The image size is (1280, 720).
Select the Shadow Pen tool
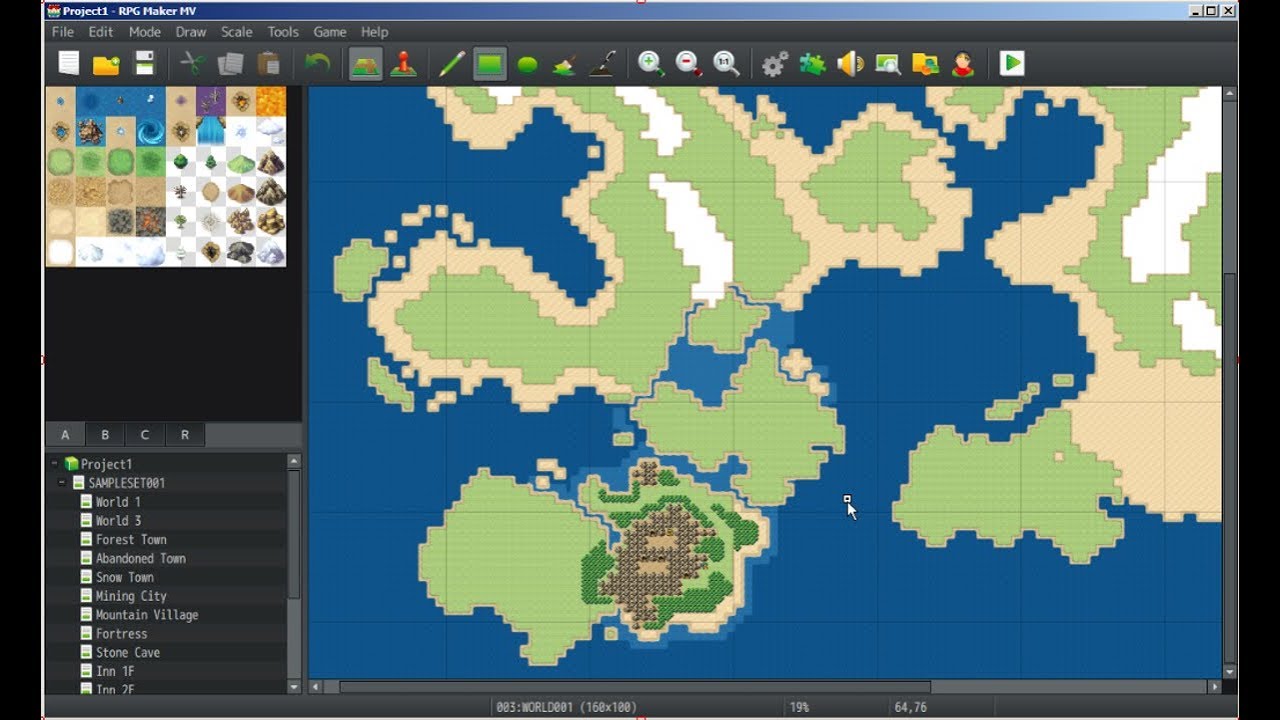[602, 64]
